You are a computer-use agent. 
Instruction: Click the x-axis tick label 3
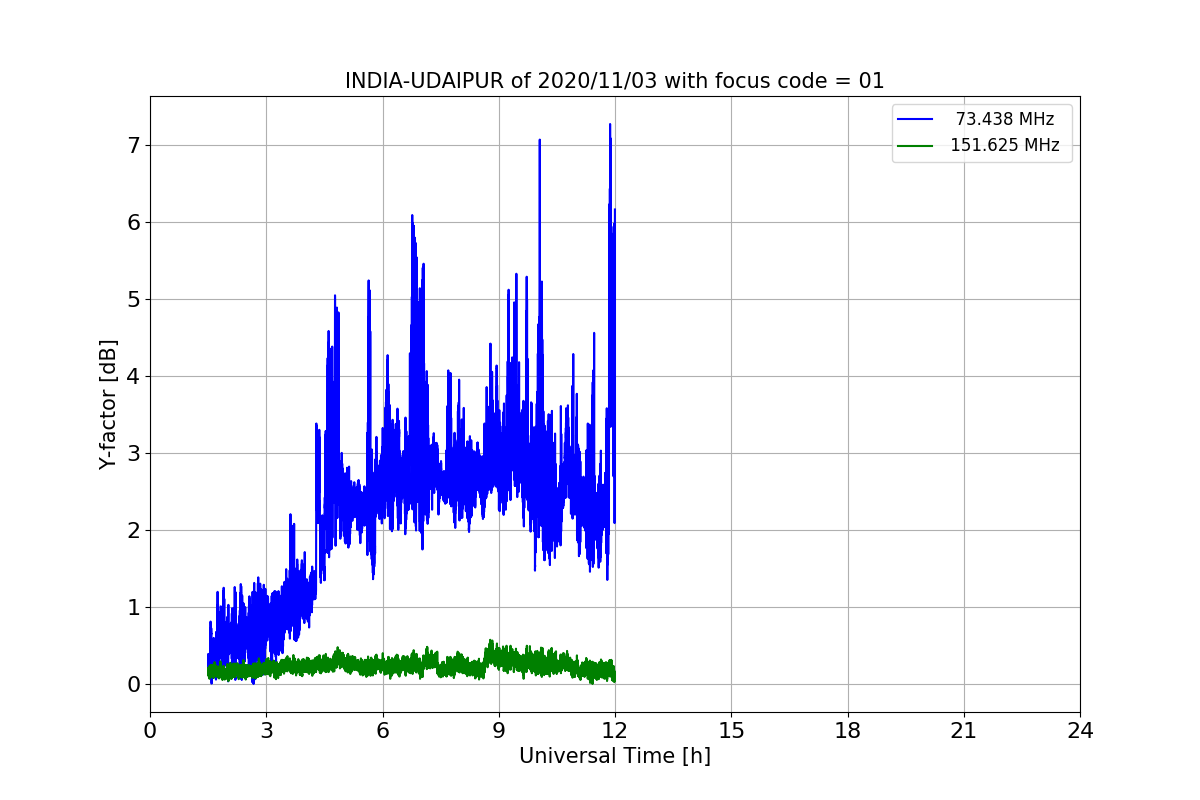click(266, 731)
